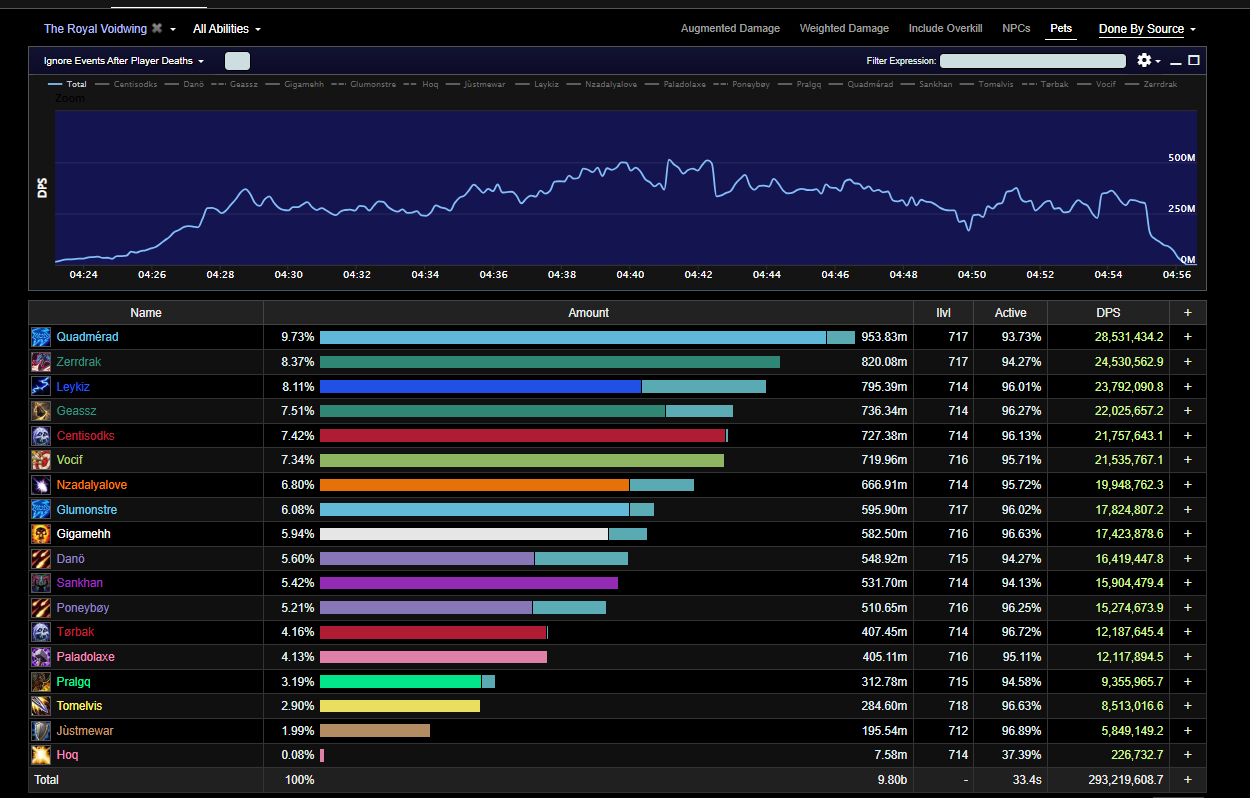This screenshot has height=798, width=1250.
Task: Click Glumonstre's class icon
Action: pyautogui.click(x=41, y=509)
